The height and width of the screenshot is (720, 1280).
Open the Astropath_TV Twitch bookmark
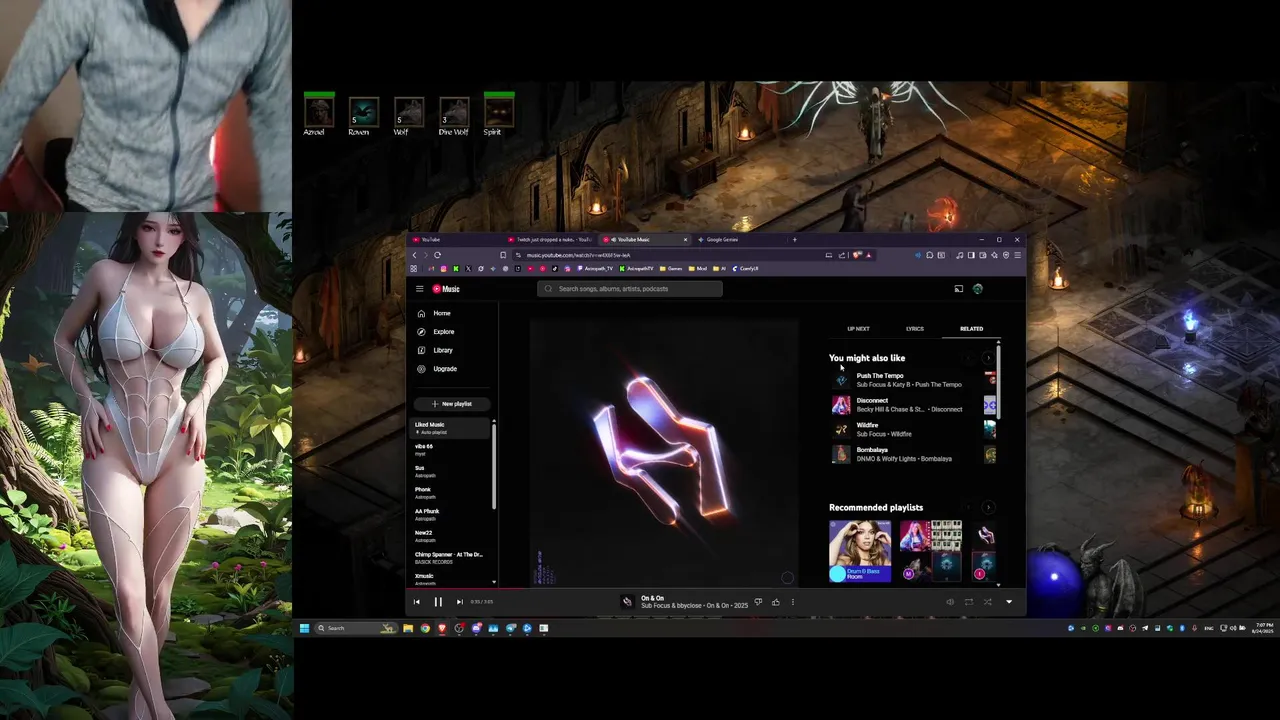595,269
